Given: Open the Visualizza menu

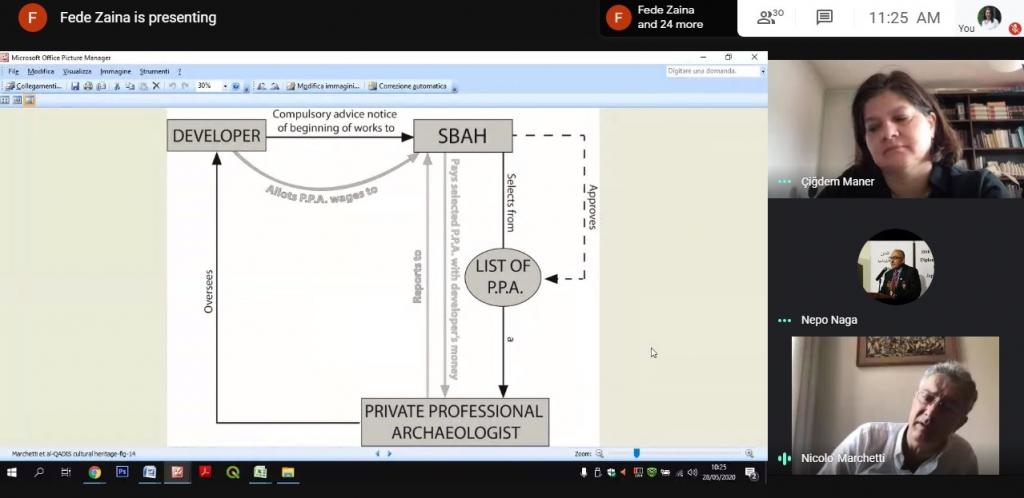Looking at the screenshot, I should (x=77, y=71).
